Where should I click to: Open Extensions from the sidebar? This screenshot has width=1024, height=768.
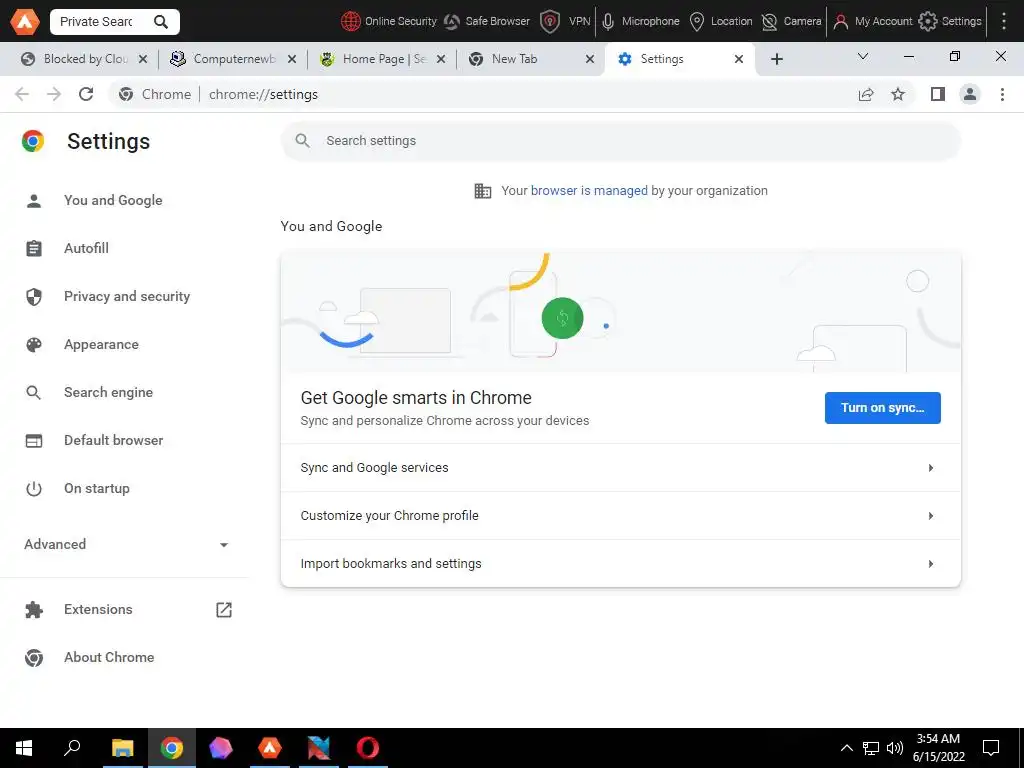pyautogui.click(x=98, y=609)
